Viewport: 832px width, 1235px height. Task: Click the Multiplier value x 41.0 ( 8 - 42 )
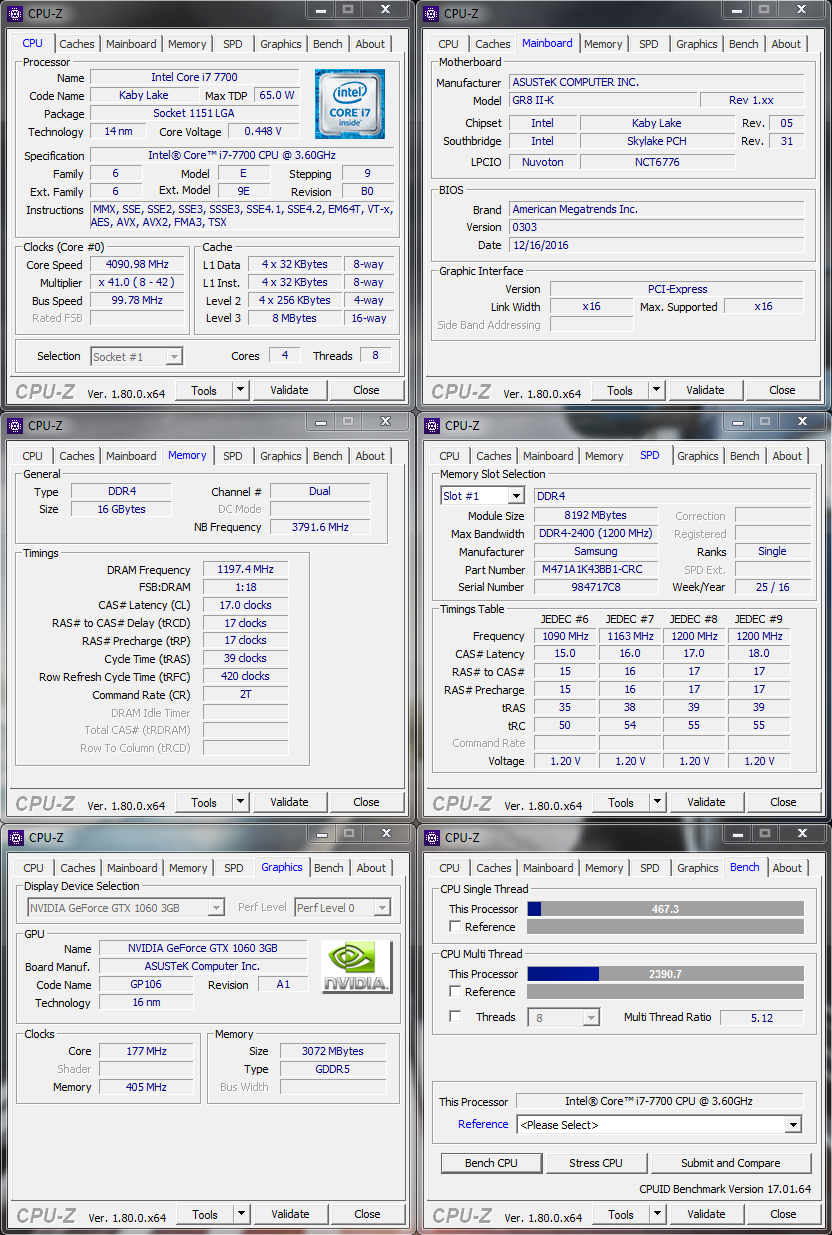point(137,282)
